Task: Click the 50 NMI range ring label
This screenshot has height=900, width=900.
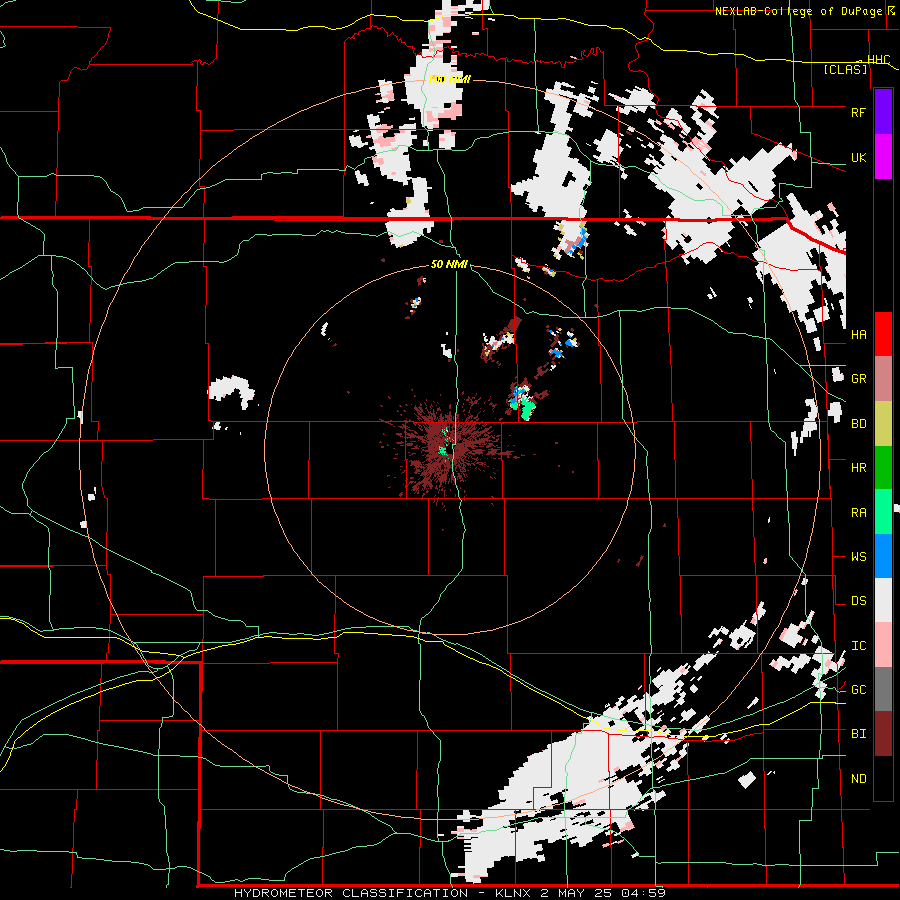Action: coord(449,264)
